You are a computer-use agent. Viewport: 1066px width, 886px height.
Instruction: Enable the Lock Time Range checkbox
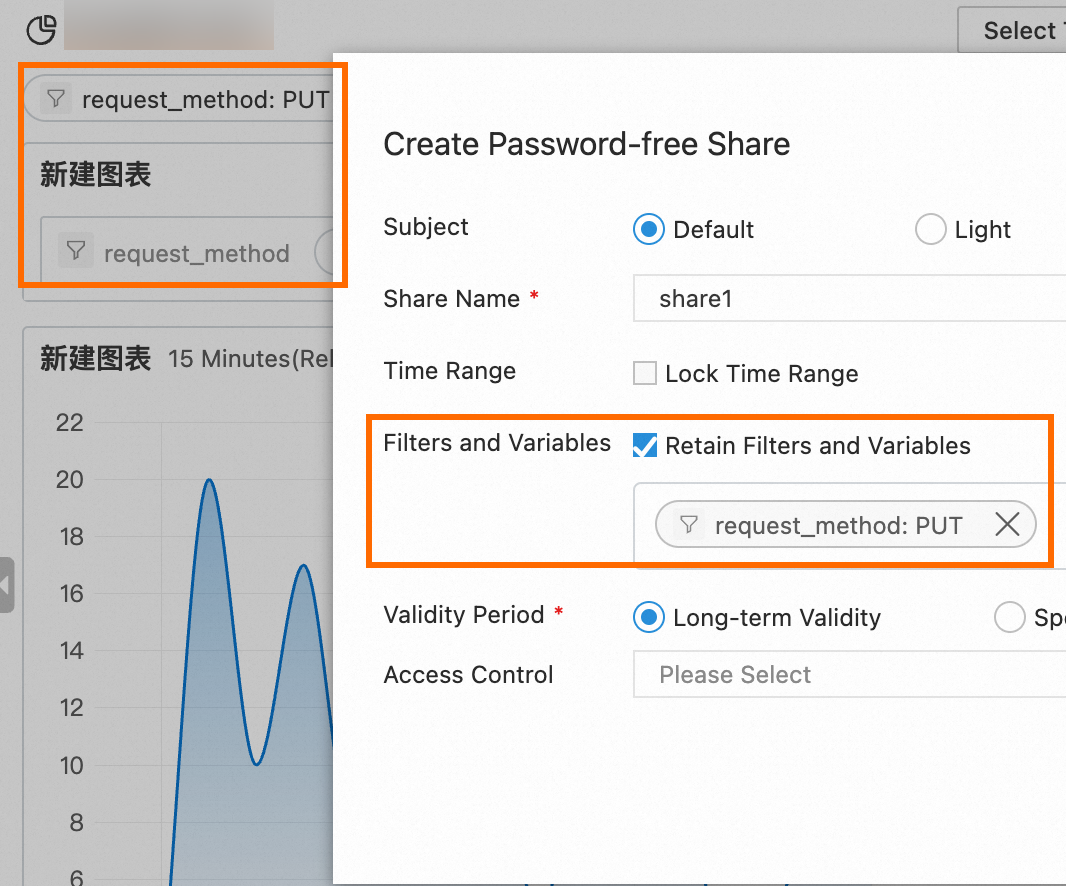tap(644, 373)
